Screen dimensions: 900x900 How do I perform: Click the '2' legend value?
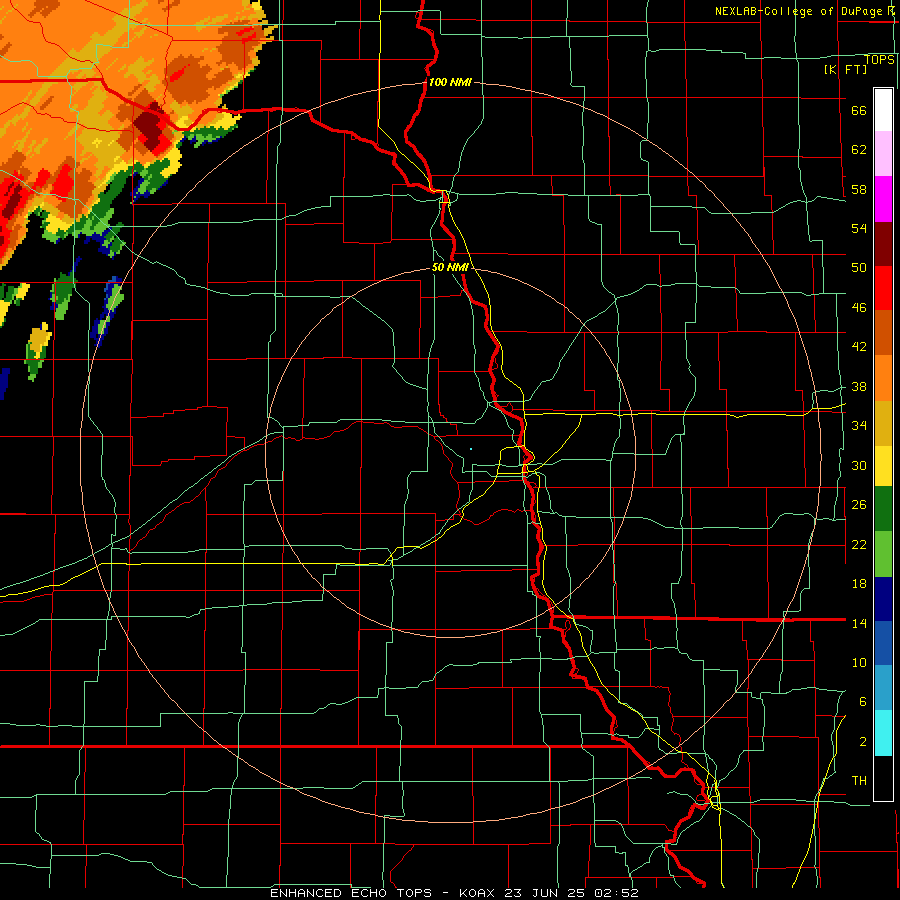pos(863,741)
